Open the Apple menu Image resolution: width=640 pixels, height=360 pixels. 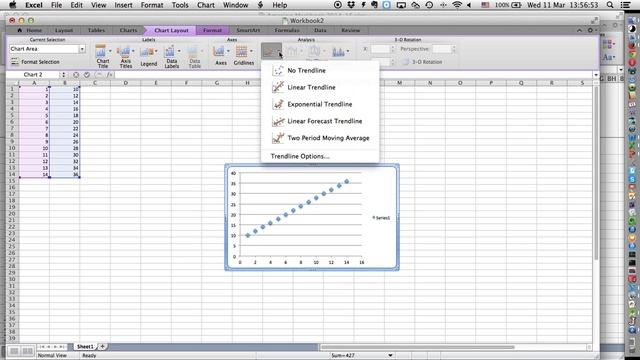point(13,5)
